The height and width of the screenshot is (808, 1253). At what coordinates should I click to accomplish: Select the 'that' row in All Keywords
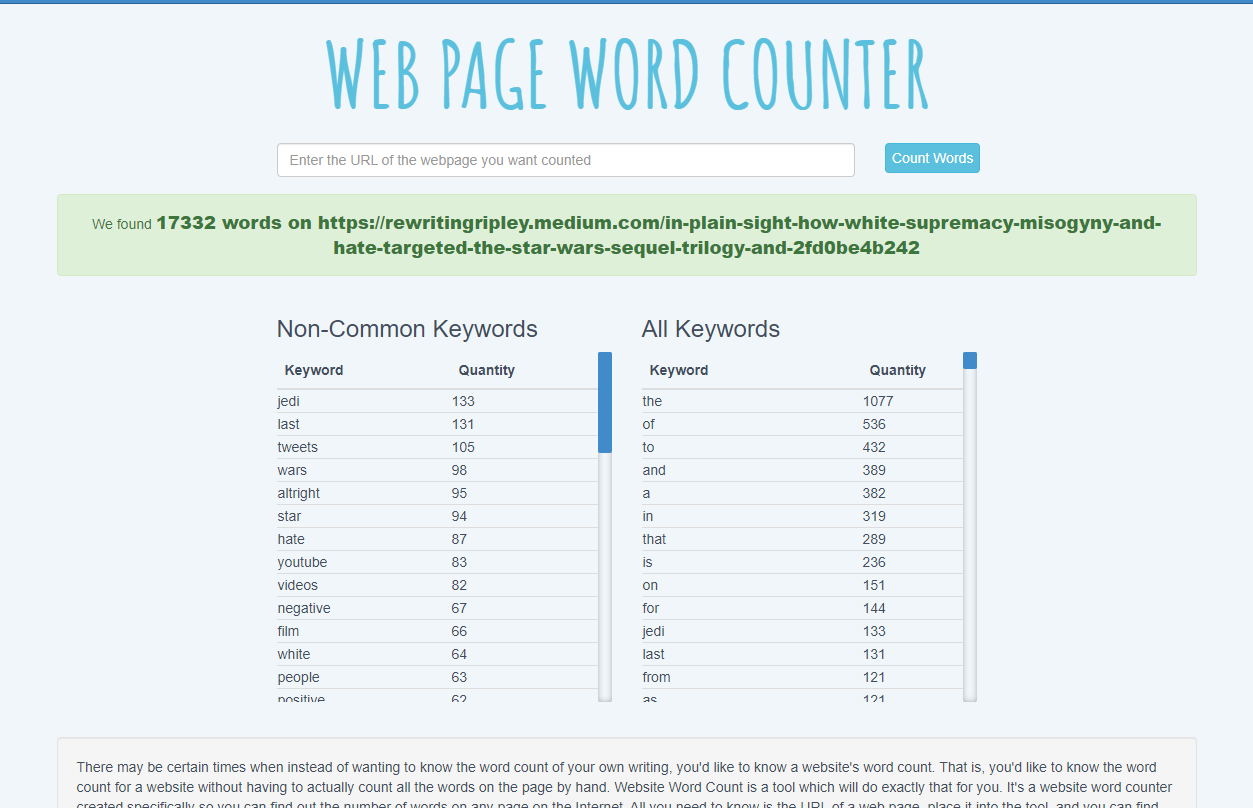(x=802, y=539)
